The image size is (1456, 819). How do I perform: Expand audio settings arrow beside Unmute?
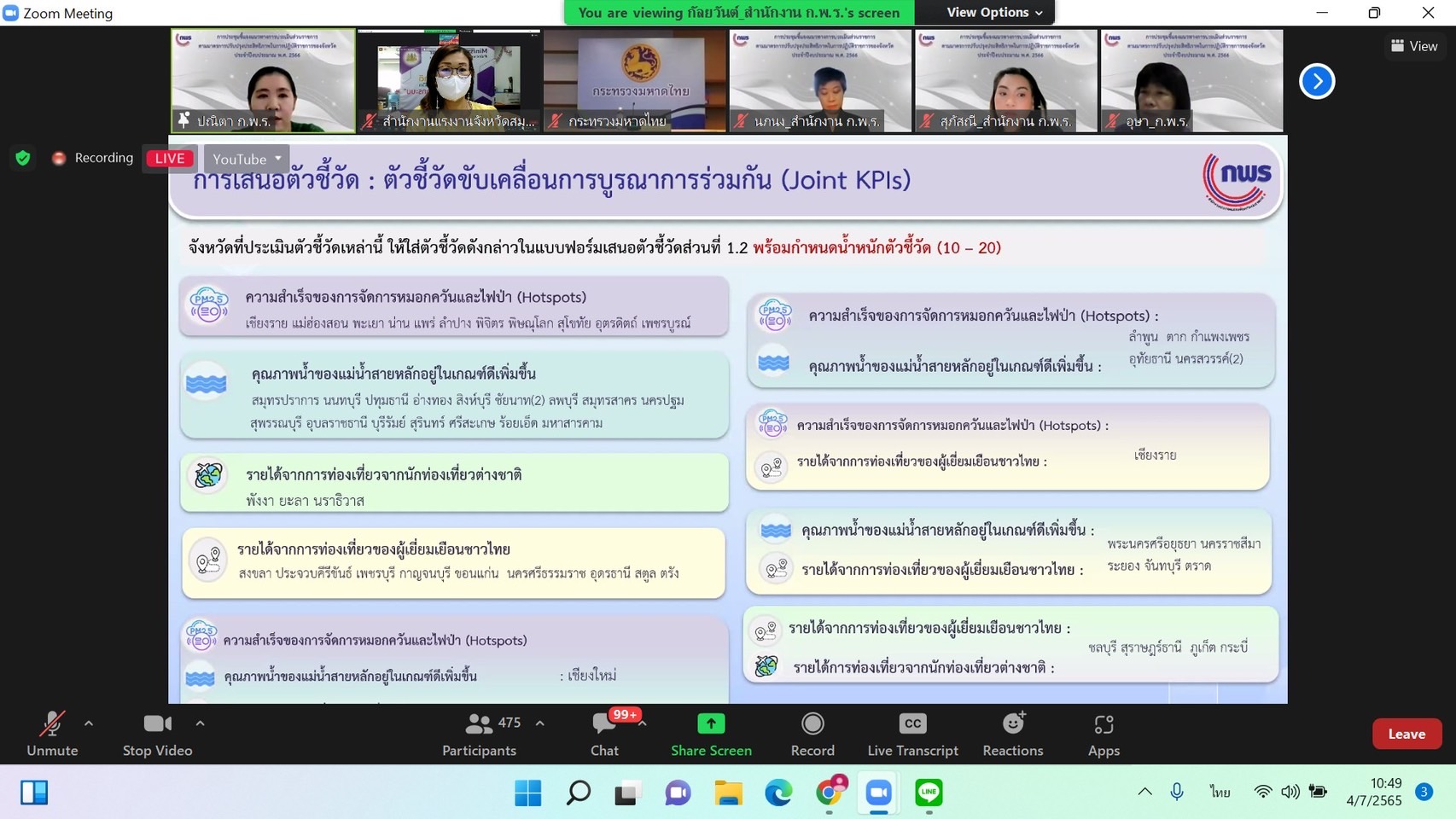(x=89, y=723)
